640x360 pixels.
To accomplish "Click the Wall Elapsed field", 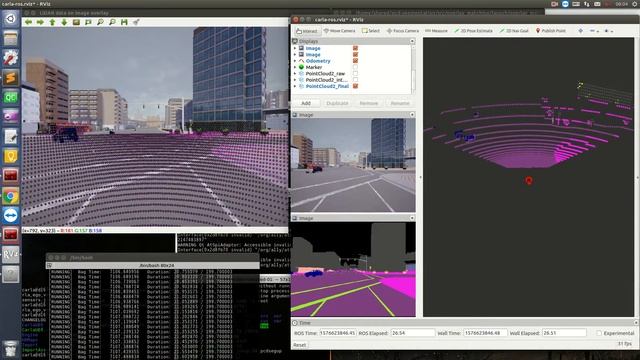I will tap(564, 333).
